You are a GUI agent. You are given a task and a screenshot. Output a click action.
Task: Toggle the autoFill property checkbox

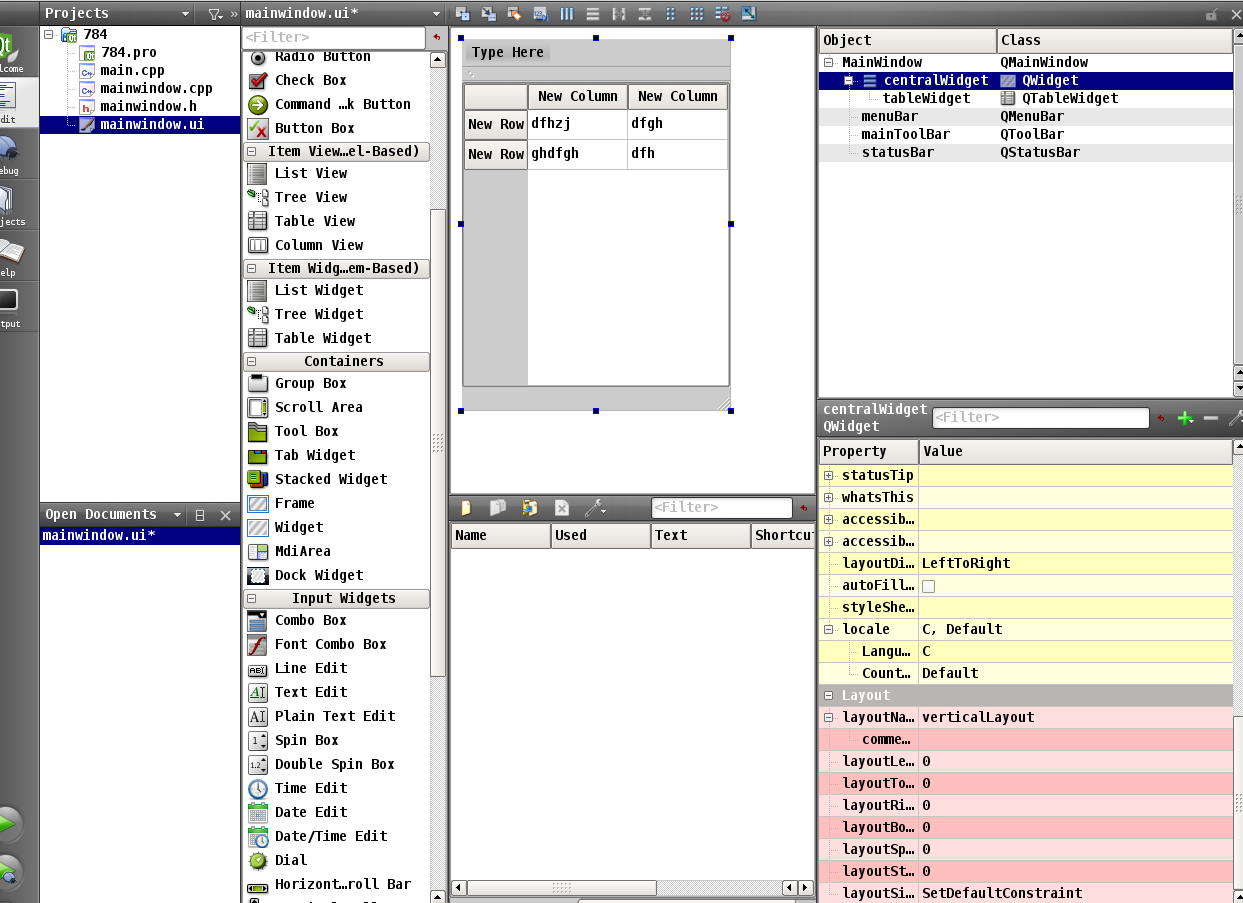[x=928, y=586]
